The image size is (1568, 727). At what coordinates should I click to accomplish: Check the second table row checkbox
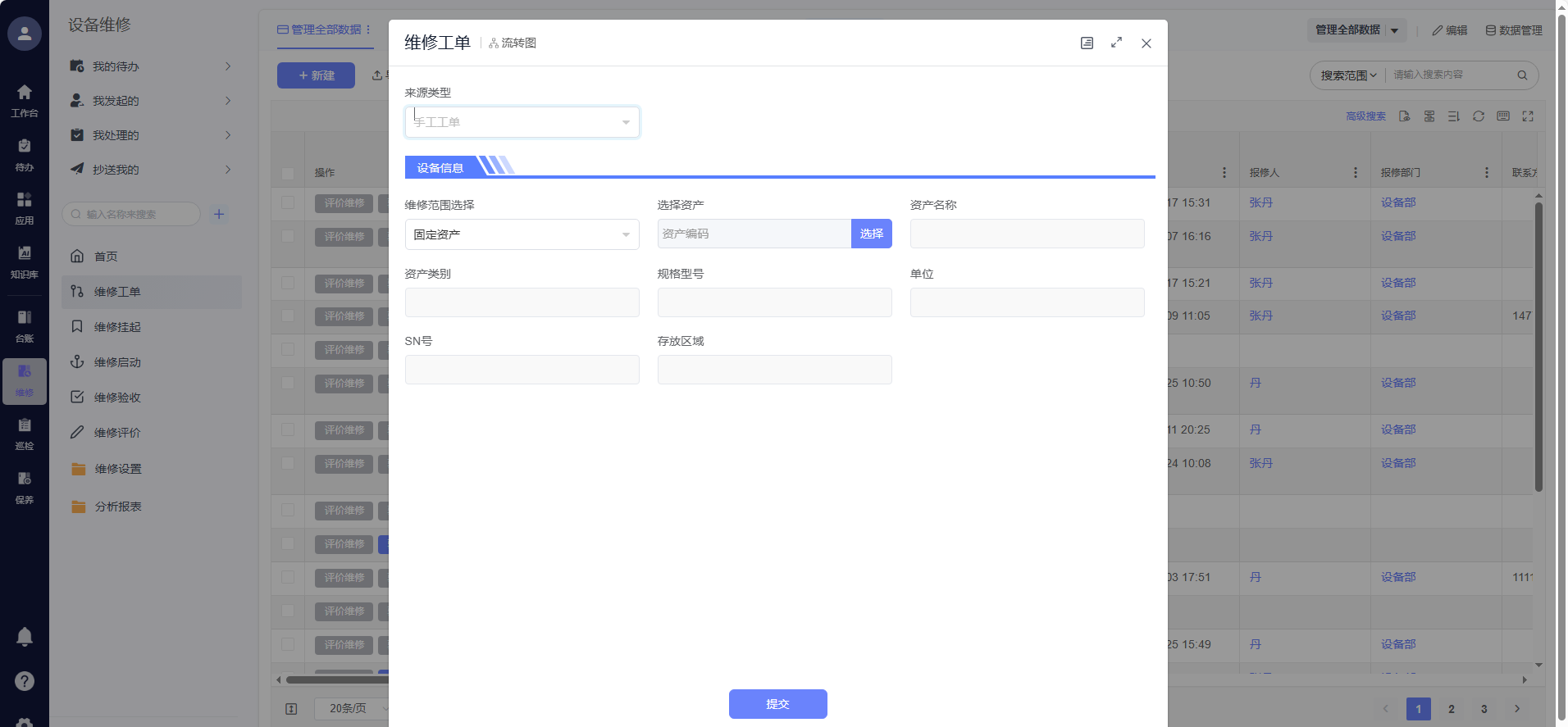pos(288,236)
